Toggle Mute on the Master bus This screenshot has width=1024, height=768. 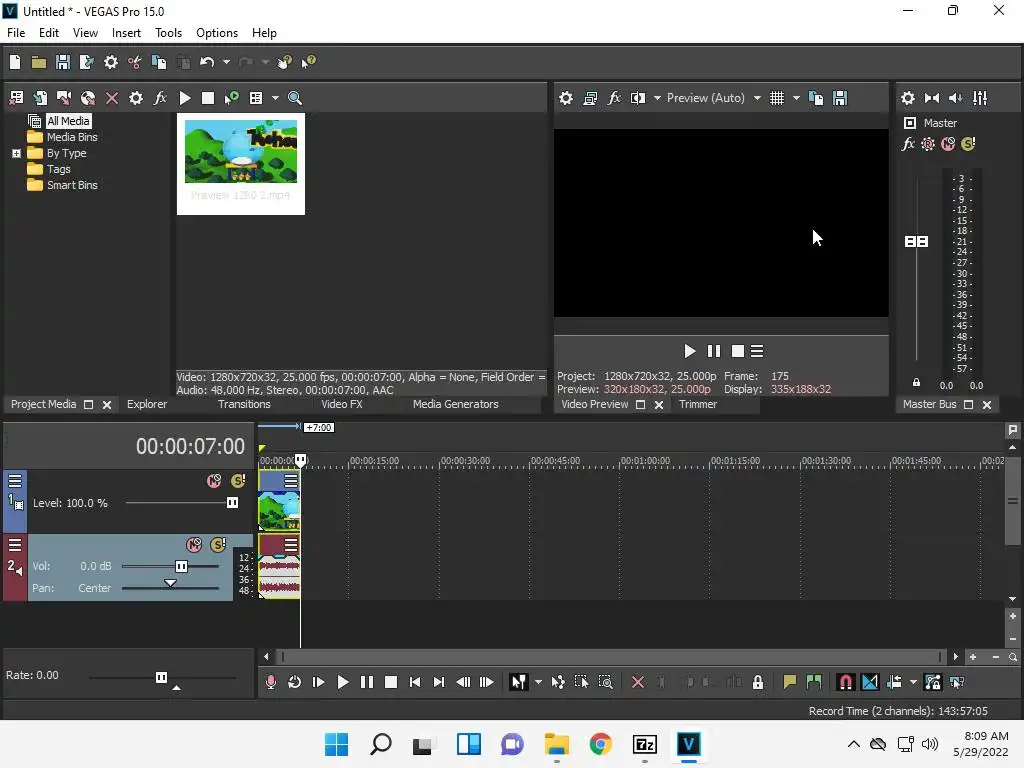point(948,144)
